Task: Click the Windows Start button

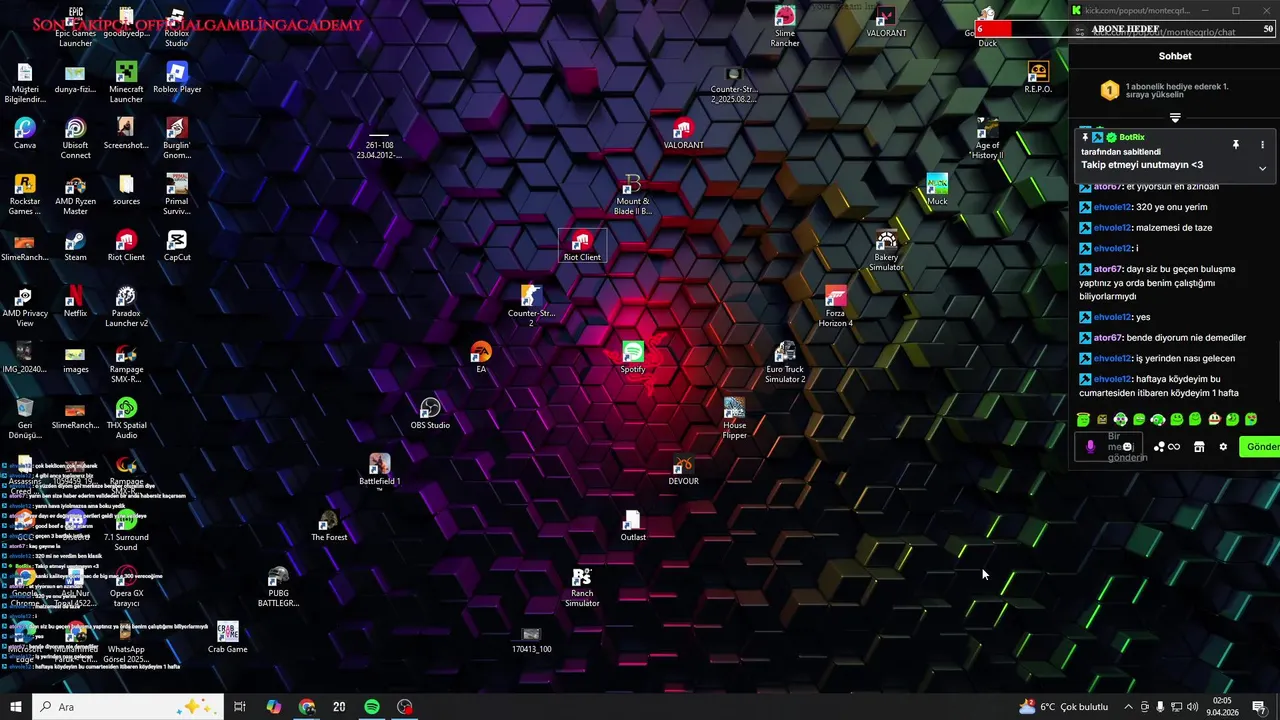Action: pyautogui.click(x=16, y=707)
